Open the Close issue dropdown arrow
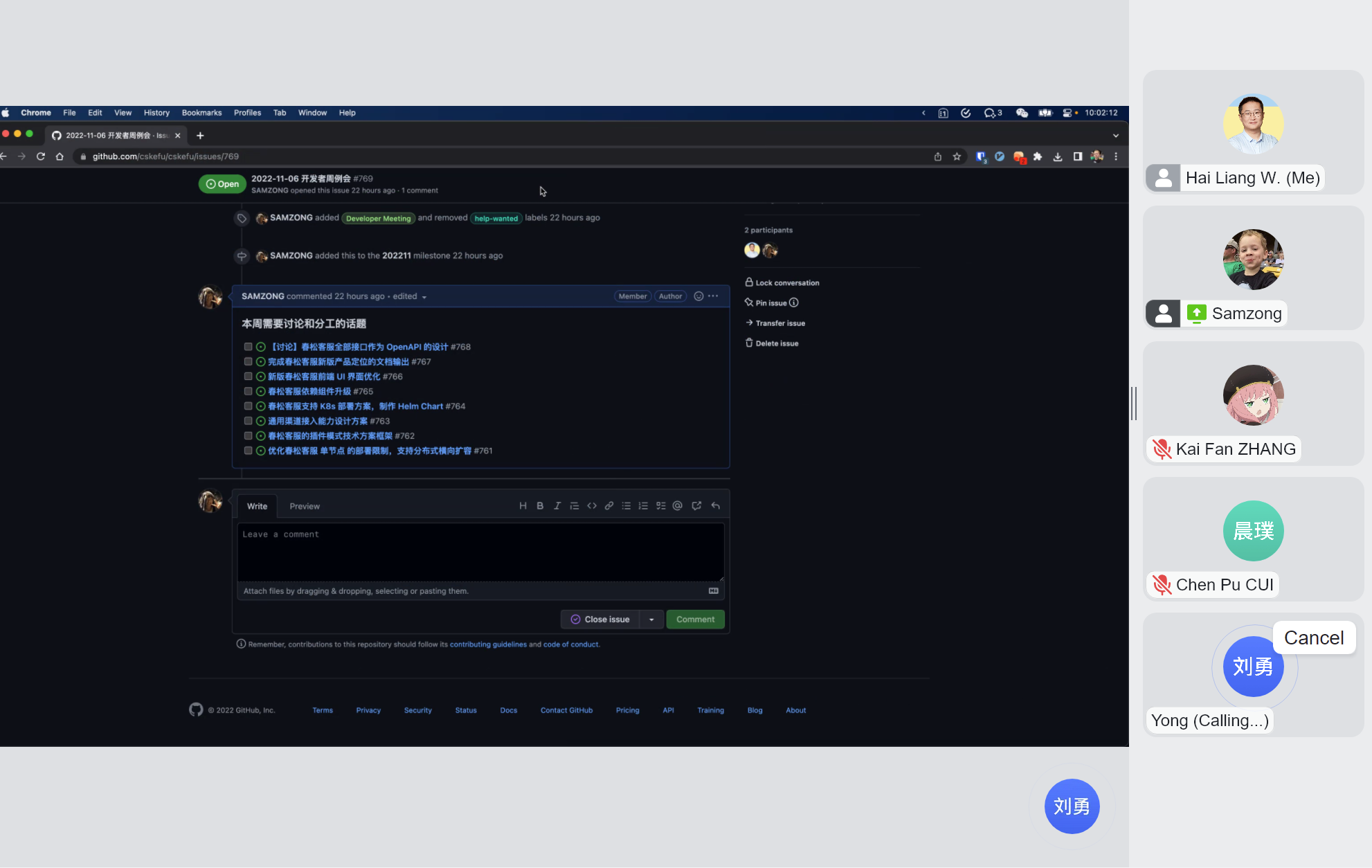The height and width of the screenshot is (868, 1372). pos(651,620)
